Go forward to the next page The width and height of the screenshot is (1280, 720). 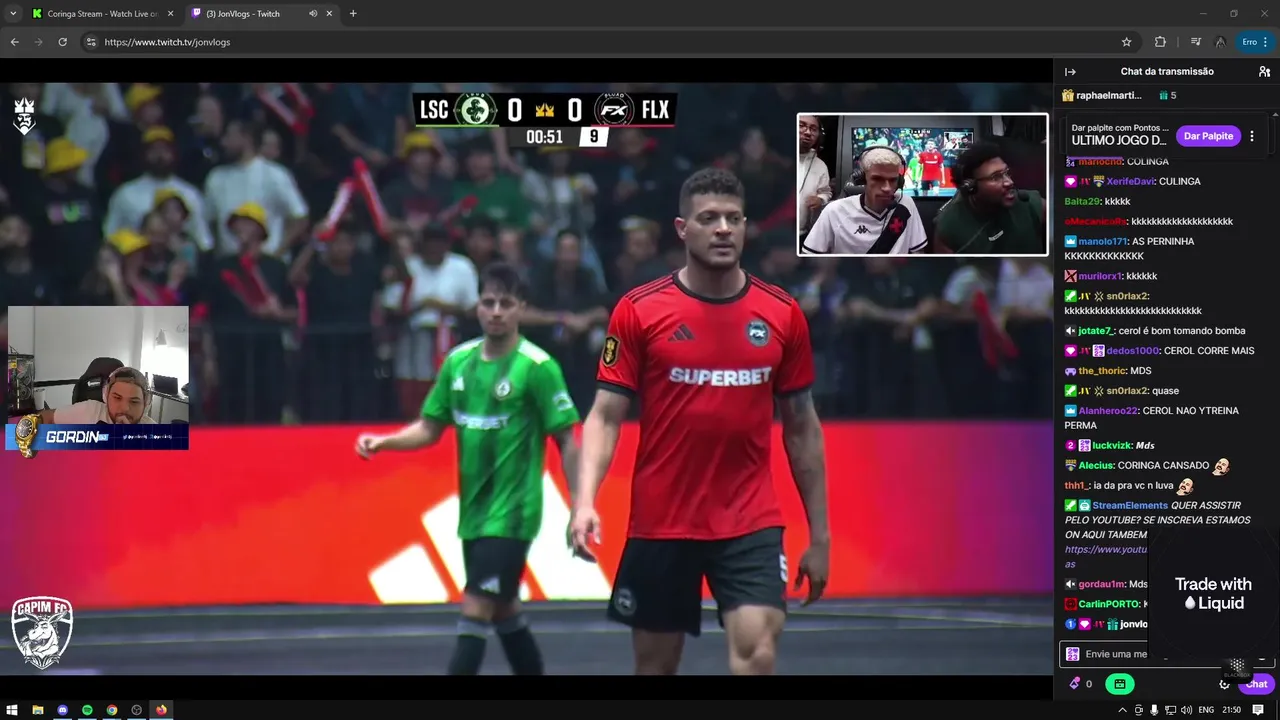click(38, 42)
